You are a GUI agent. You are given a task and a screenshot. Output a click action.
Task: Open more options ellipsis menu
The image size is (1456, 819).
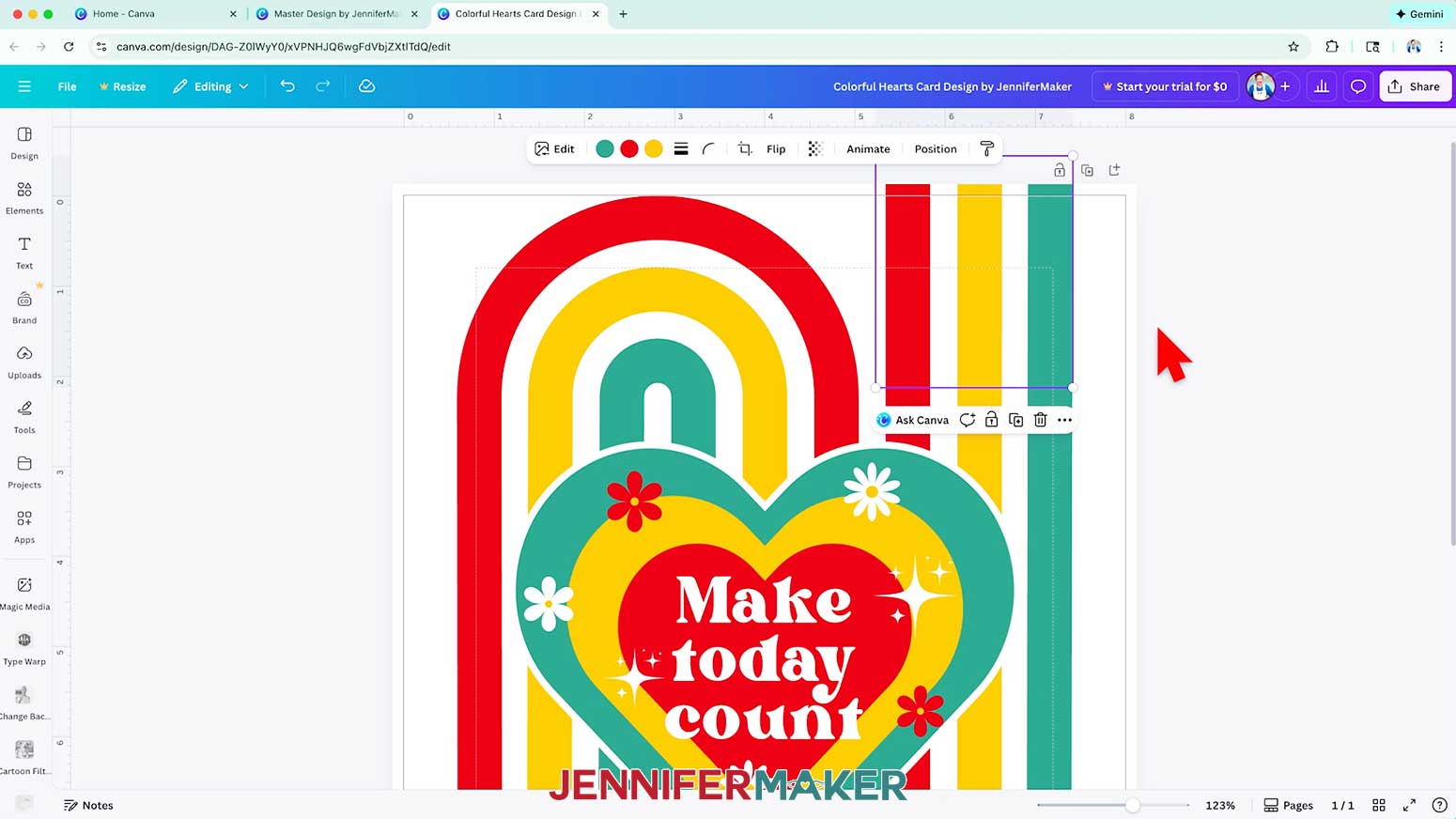(1064, 420)
